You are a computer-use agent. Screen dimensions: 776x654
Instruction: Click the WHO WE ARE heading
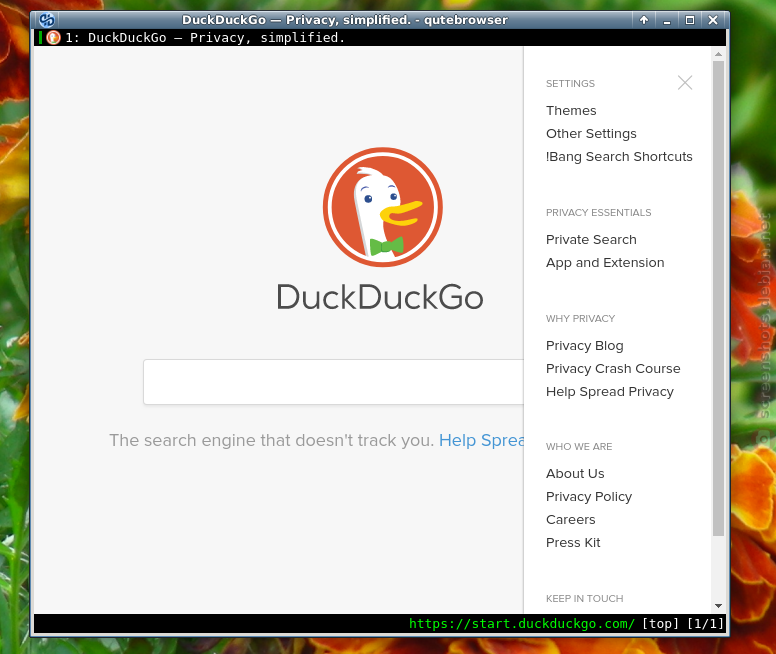pos(579,447)
